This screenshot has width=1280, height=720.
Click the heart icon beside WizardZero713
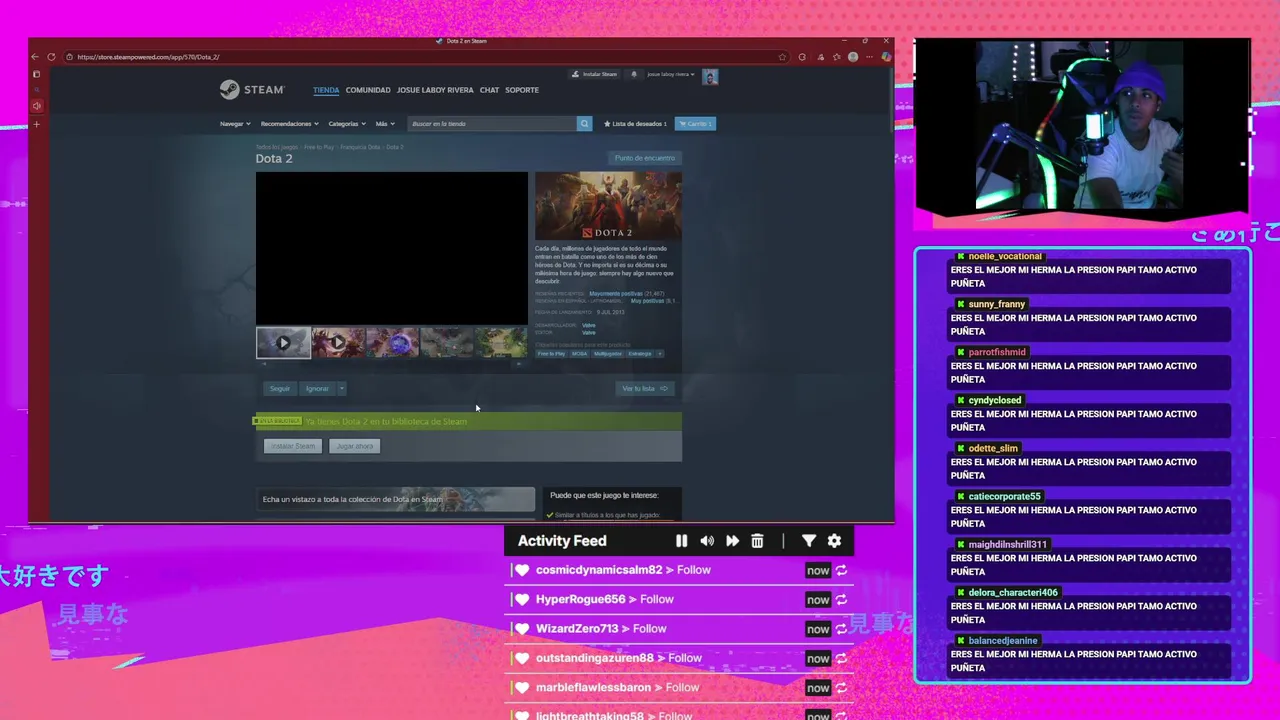click(x=522, y=629)
